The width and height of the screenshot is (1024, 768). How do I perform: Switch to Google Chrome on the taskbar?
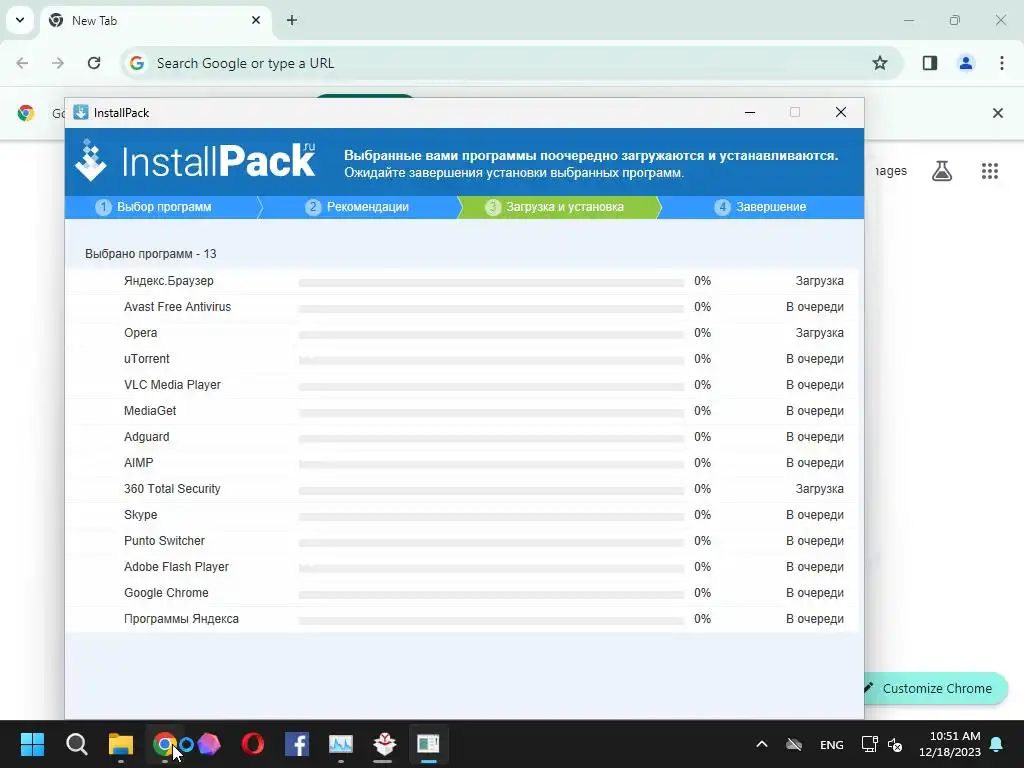click(163, 744)
